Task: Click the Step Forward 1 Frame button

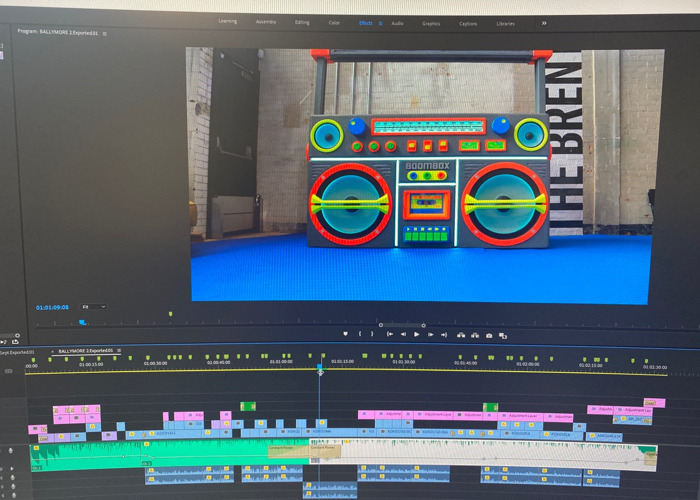Action: (x=431, y=335)
